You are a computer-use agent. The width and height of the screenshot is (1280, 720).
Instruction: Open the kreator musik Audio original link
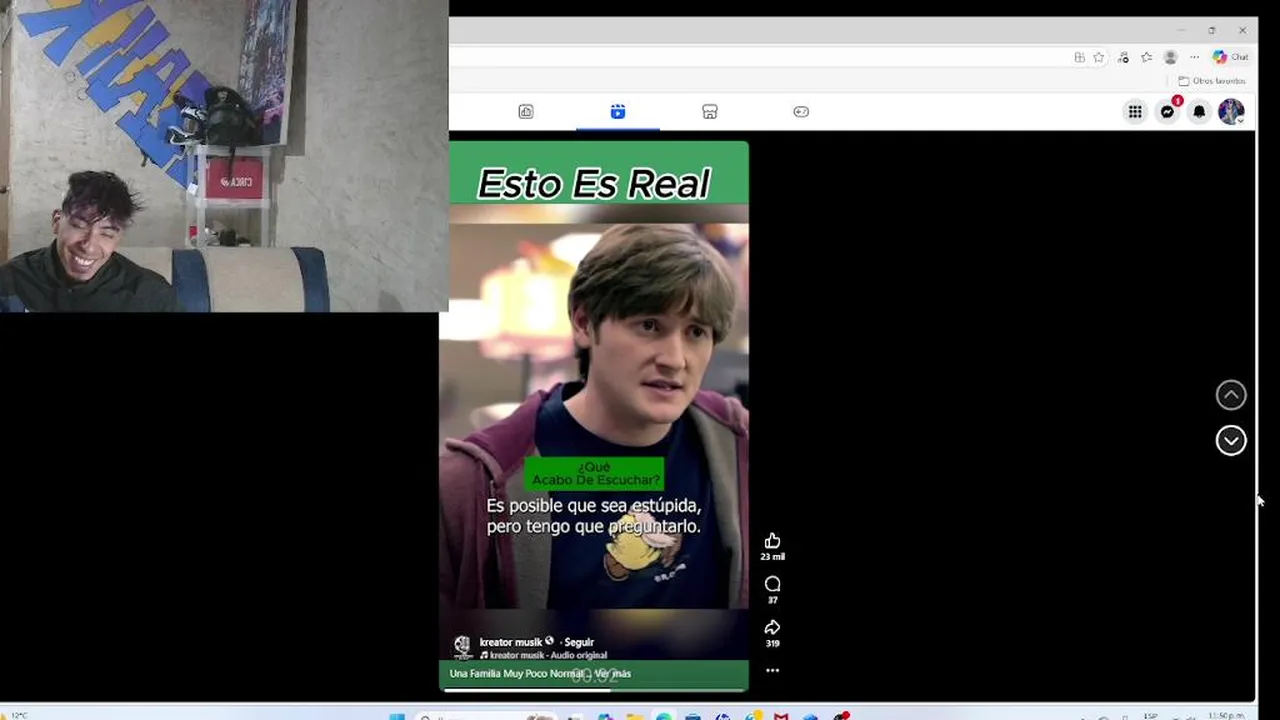(x=548, y=655)
